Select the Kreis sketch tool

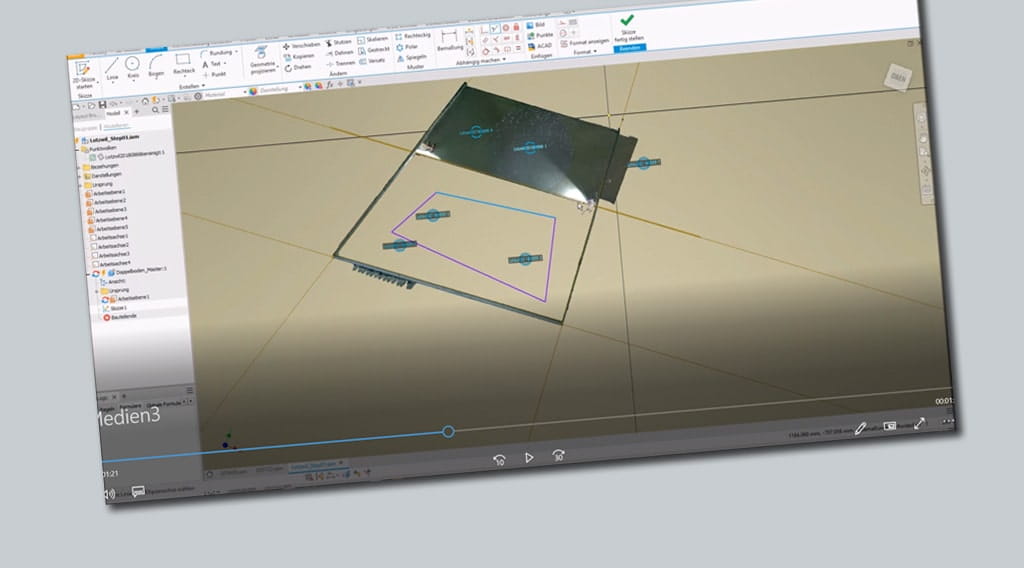132,64
